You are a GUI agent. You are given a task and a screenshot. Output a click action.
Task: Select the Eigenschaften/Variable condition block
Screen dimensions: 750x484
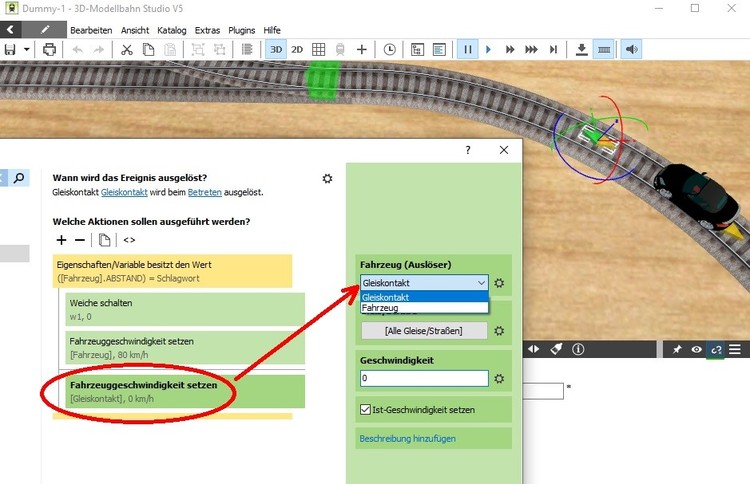(172, 271)
